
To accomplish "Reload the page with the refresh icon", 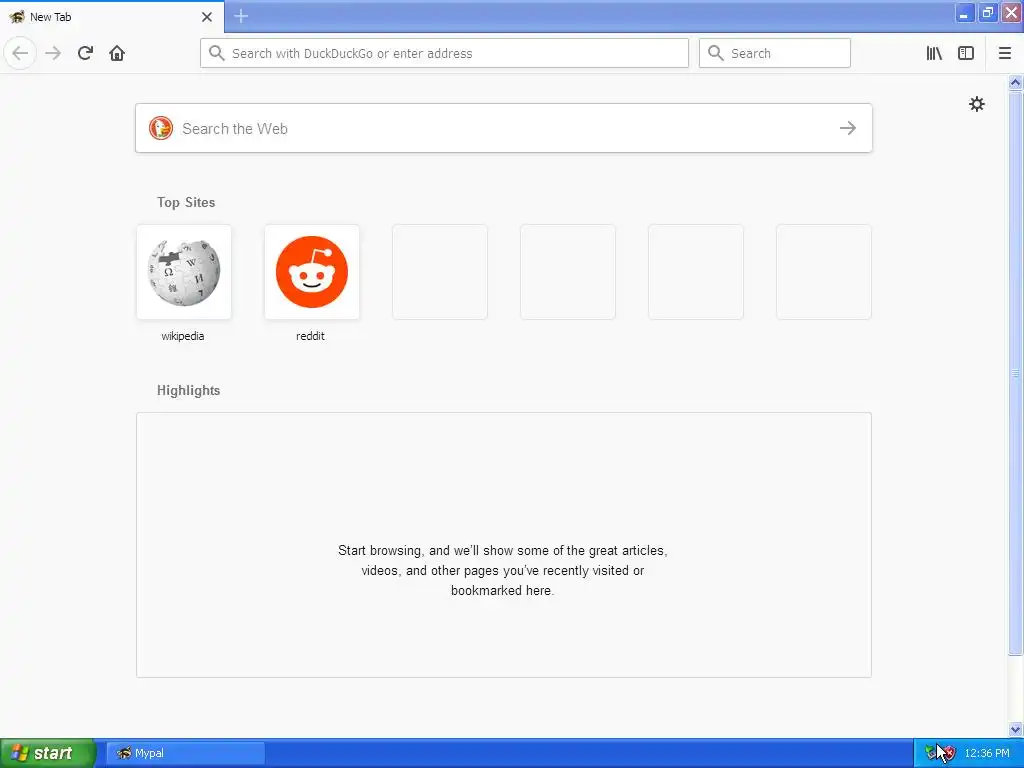I will coord(85,53).
